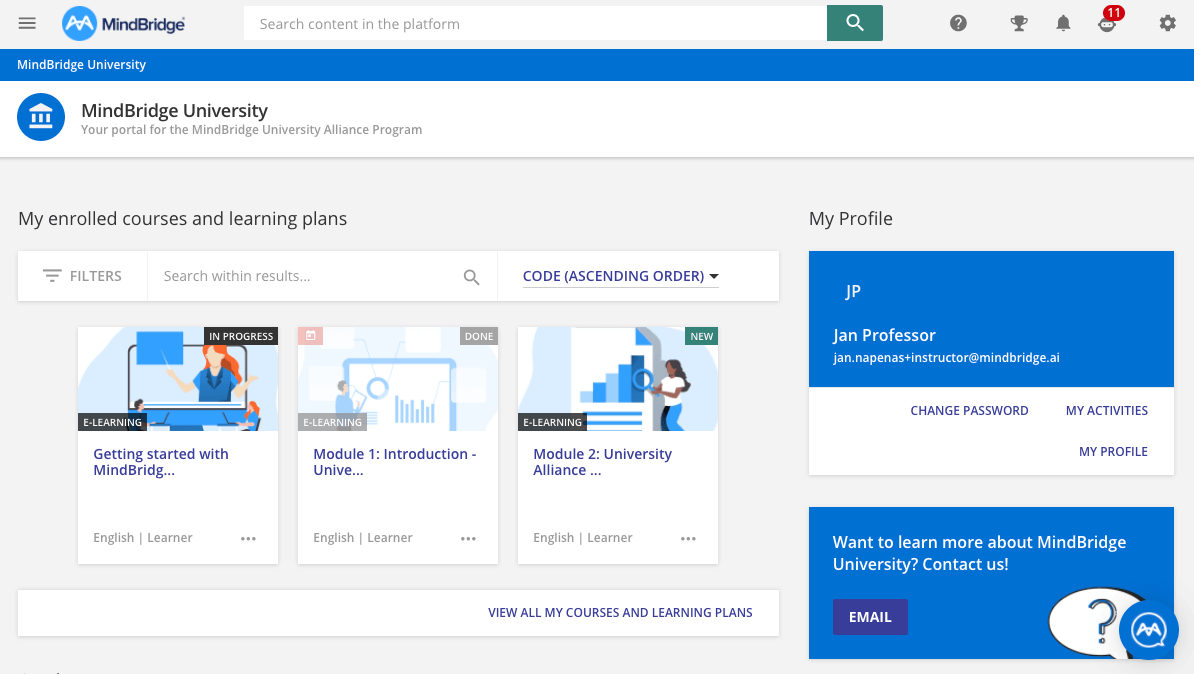
Task: Open MY ACTIVITIES link
Action: [x=1106, y=410]
